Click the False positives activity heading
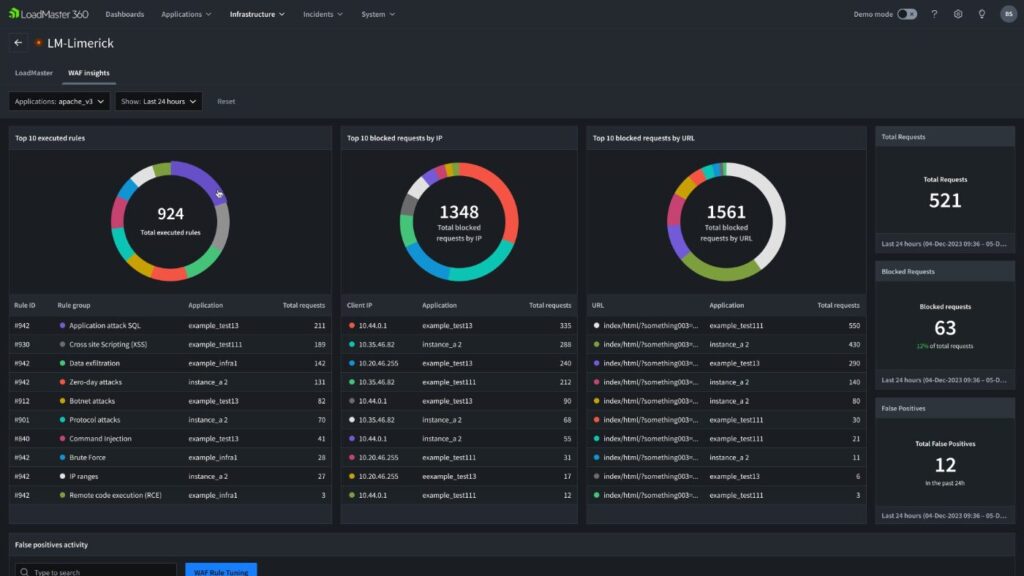This screenshot has width=1024, height=576. pos(52,545)
